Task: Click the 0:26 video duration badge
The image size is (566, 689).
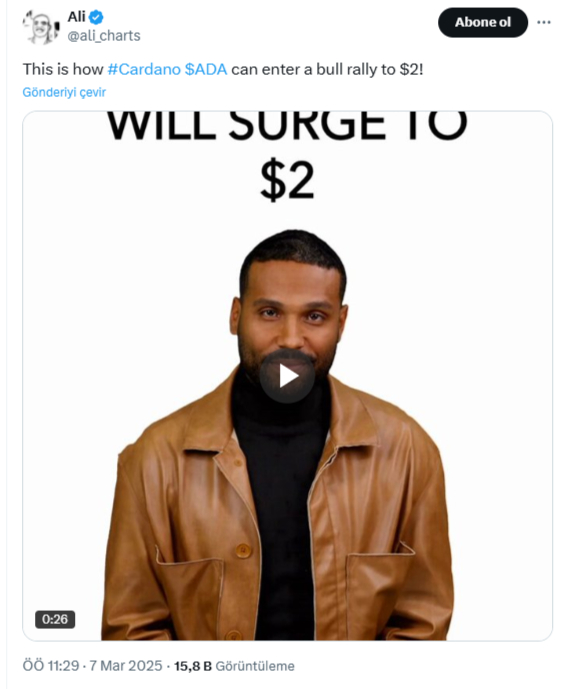Action: (x=55, y=619)
